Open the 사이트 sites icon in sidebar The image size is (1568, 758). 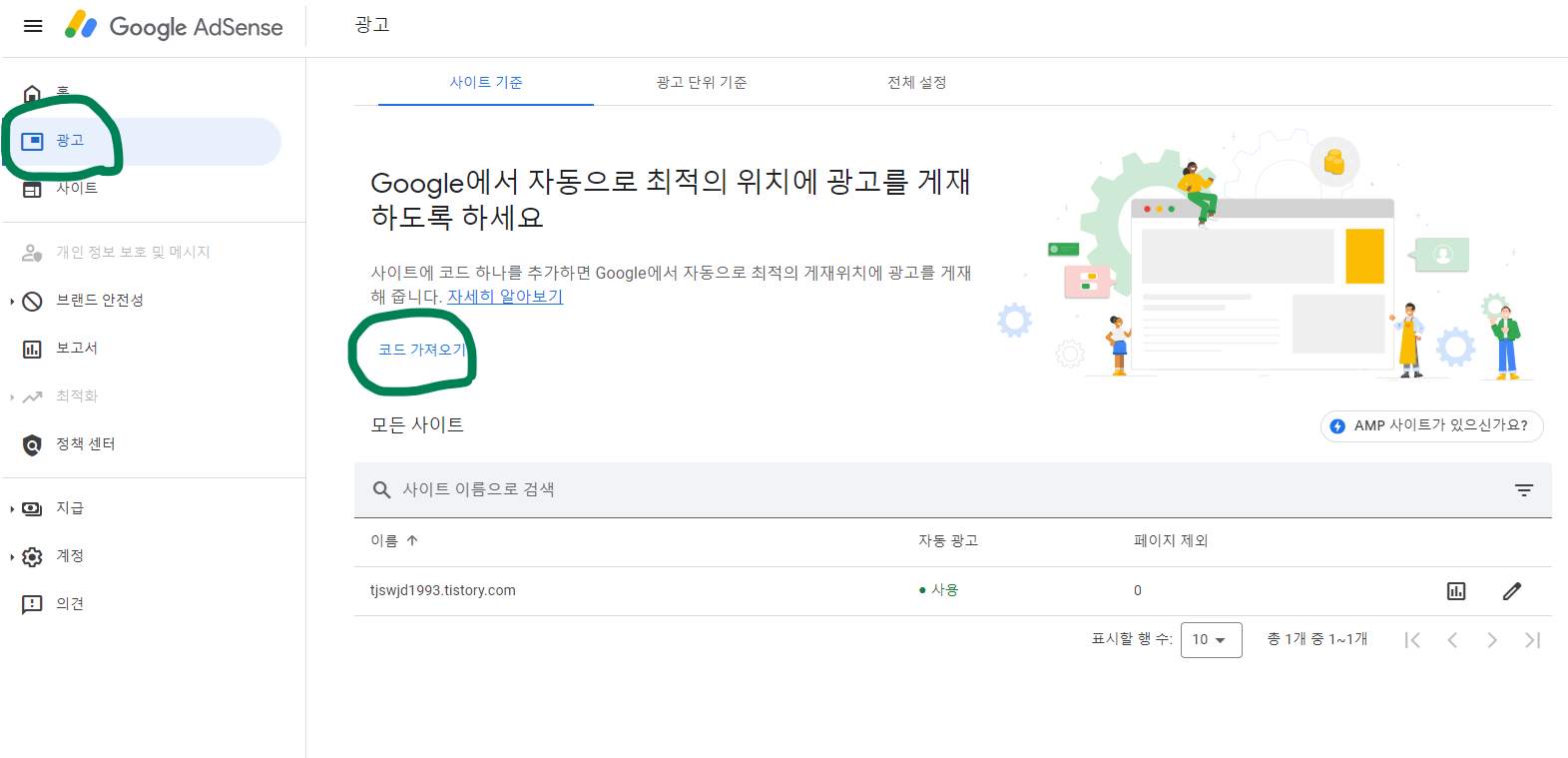tap(32, 189)
